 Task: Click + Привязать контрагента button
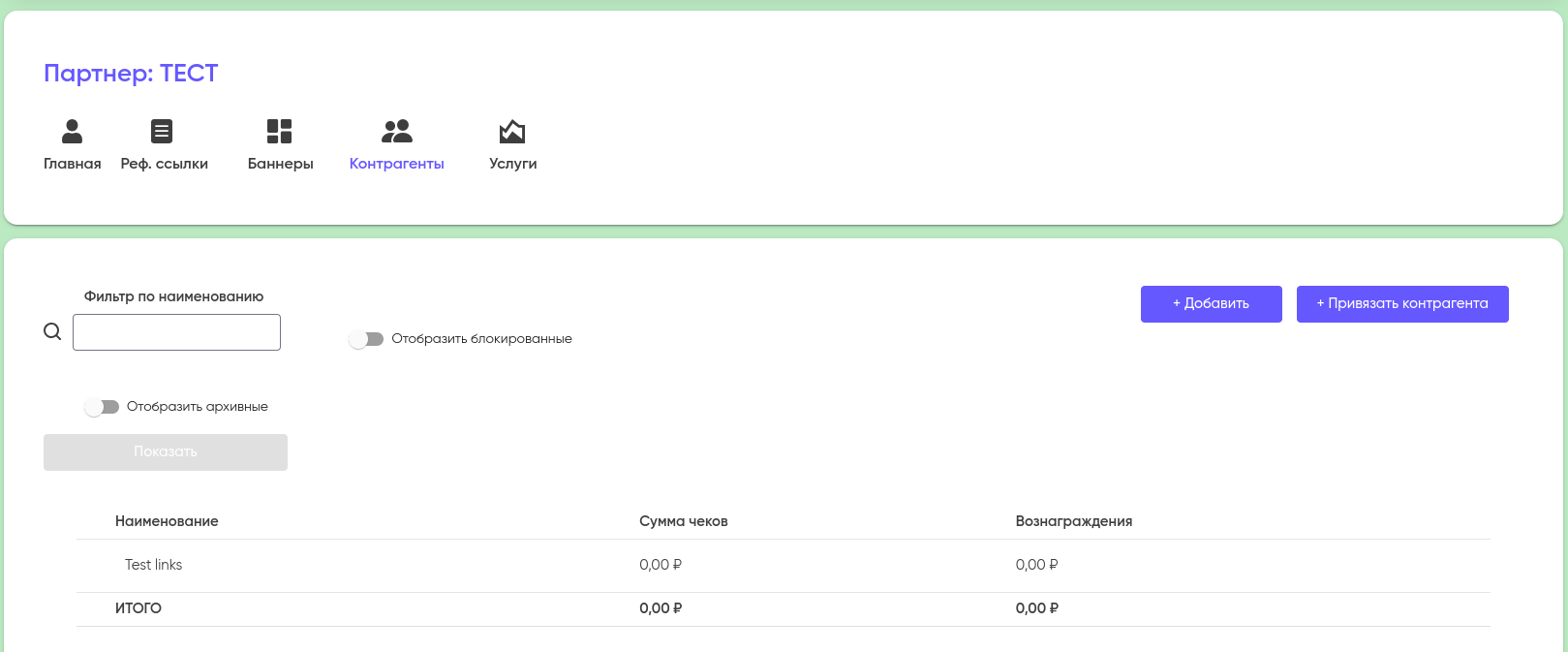coord(1402,303)
